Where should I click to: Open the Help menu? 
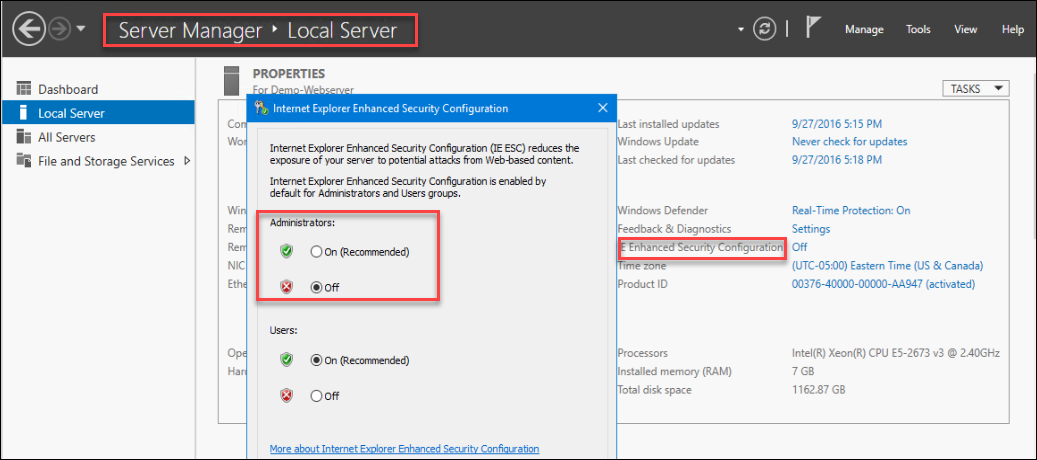1013,30
